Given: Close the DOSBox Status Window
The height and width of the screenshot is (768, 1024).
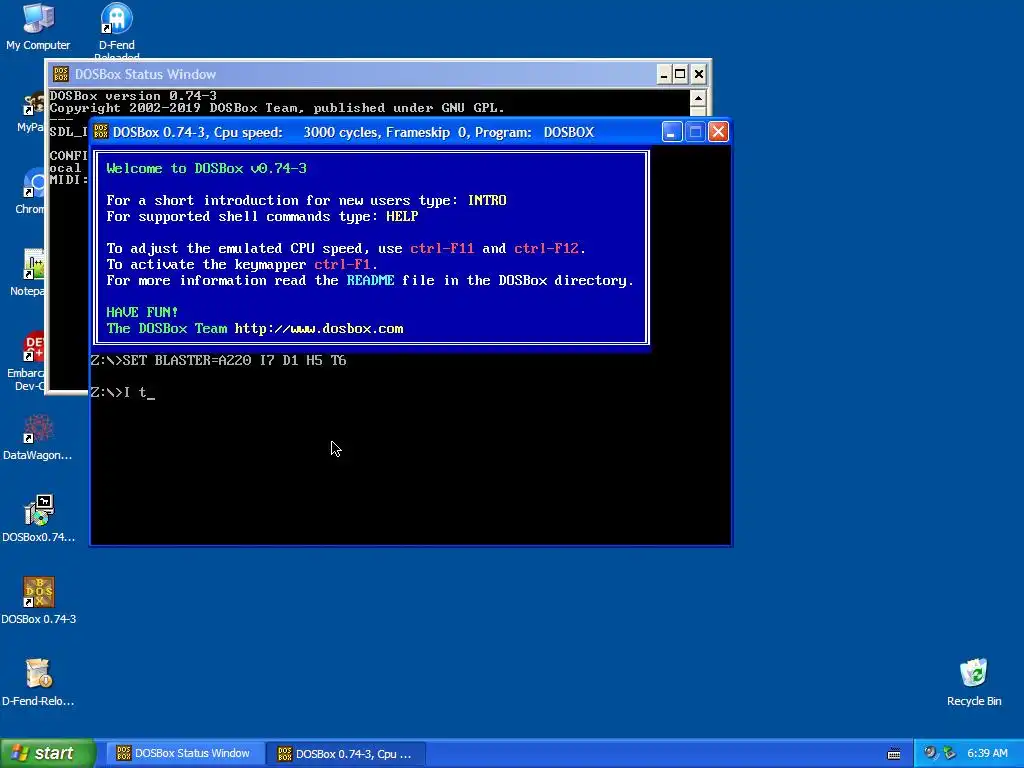Looking at the screenshot, I should (x=699, y=74).
